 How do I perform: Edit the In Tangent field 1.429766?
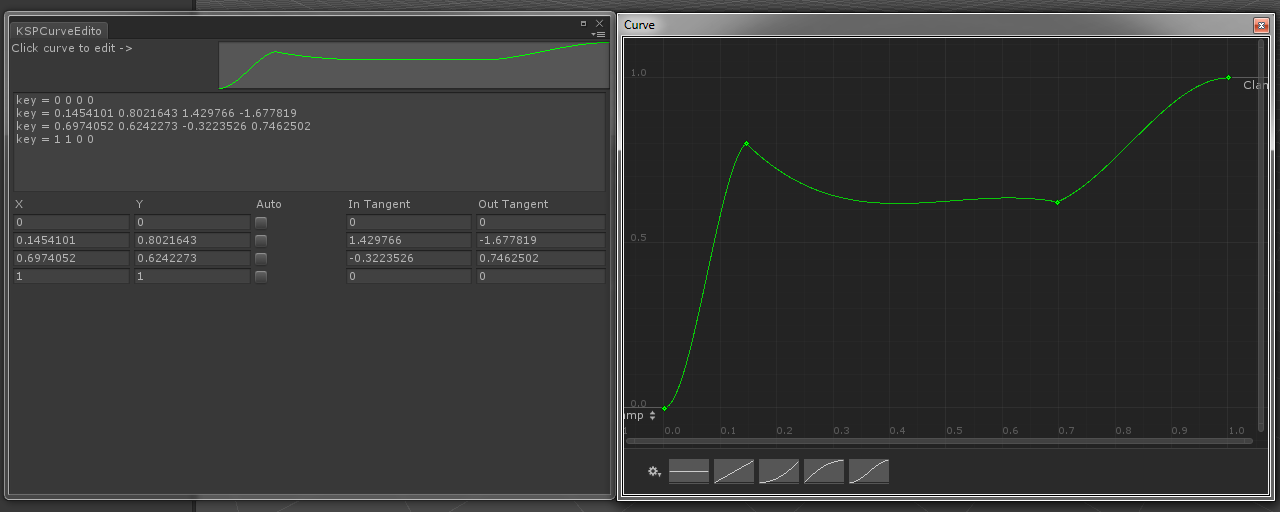[409, 240]
